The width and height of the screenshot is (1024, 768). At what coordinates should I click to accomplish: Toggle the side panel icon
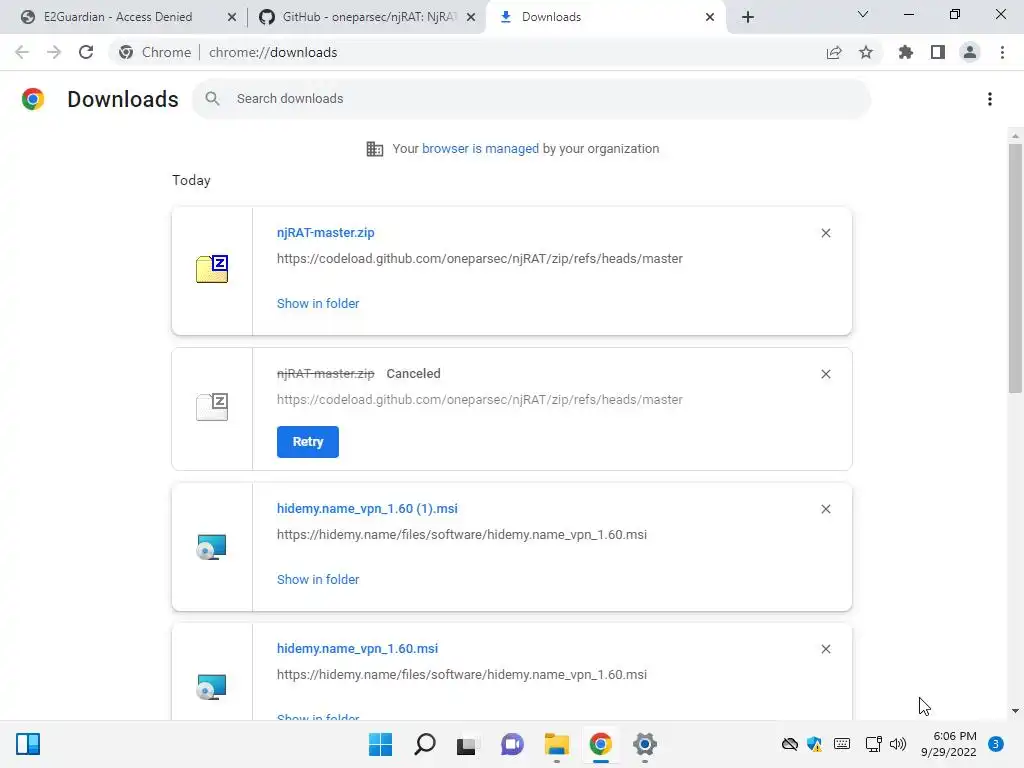[x=938, y=52]
